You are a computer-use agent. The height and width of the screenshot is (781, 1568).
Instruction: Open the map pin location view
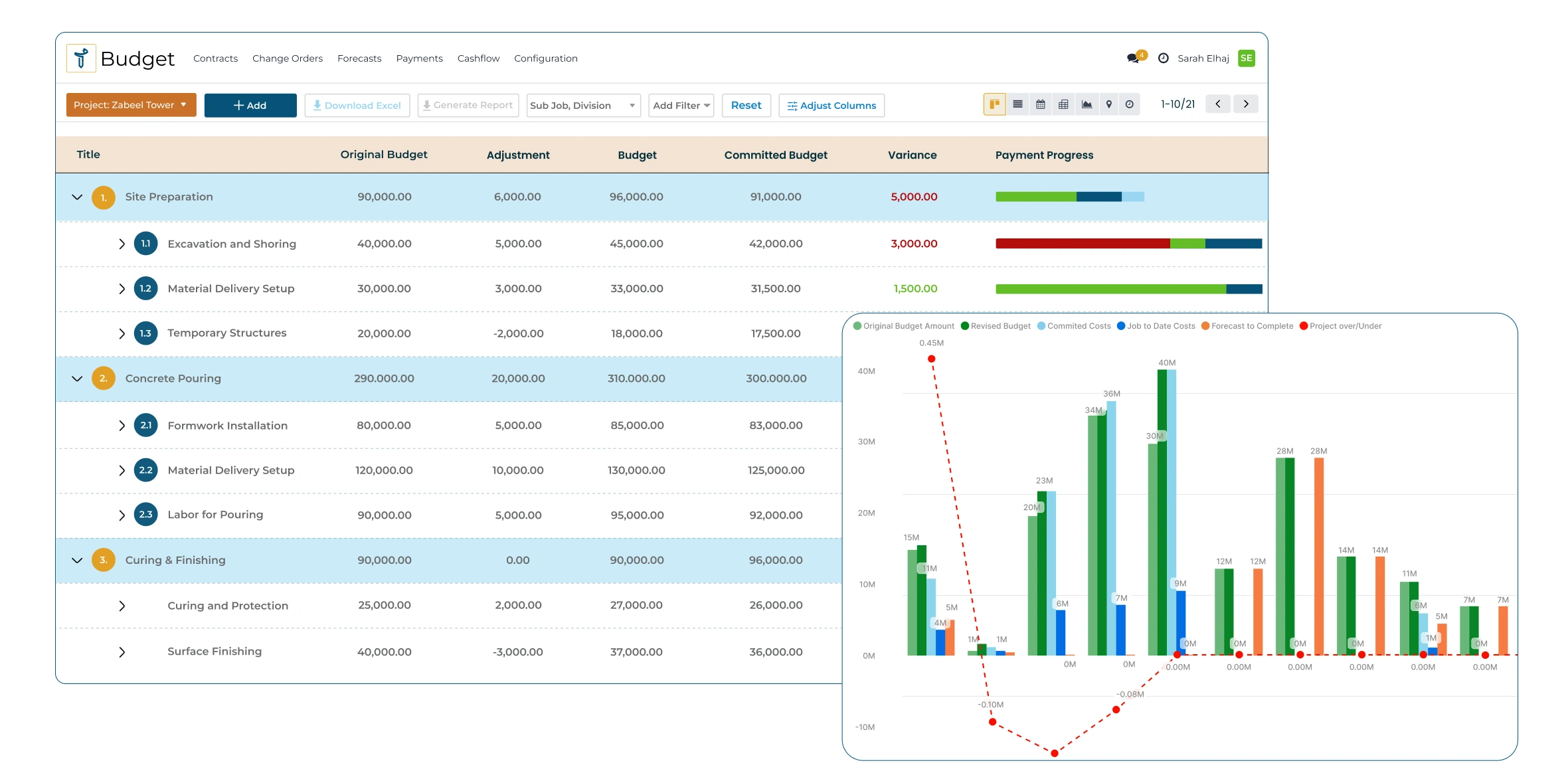coord(1108,104)
